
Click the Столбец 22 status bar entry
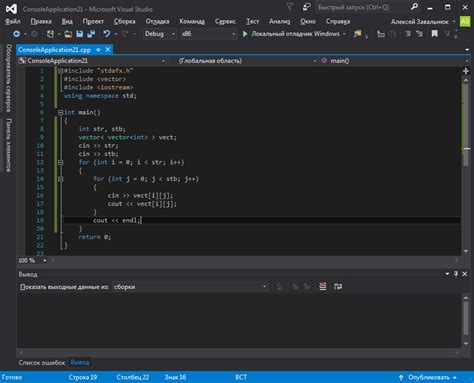(133, 377)
